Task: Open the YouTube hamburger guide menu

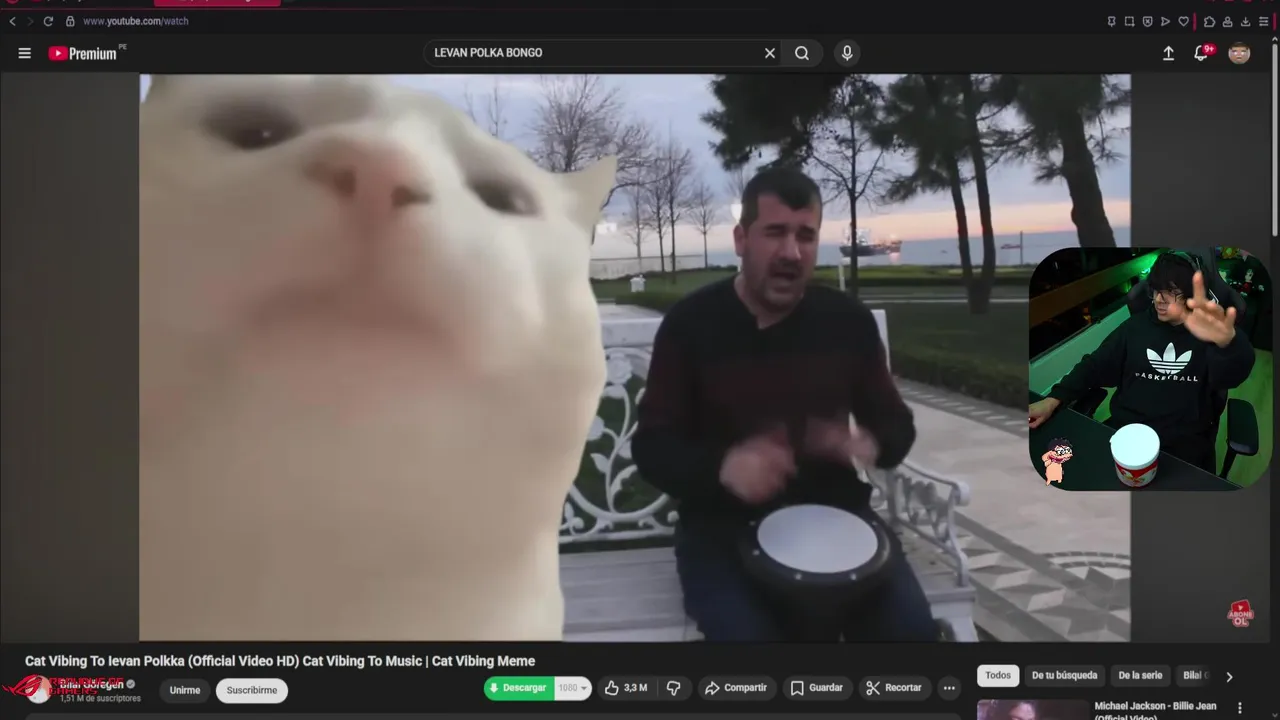Action: [x=25, y=53]
